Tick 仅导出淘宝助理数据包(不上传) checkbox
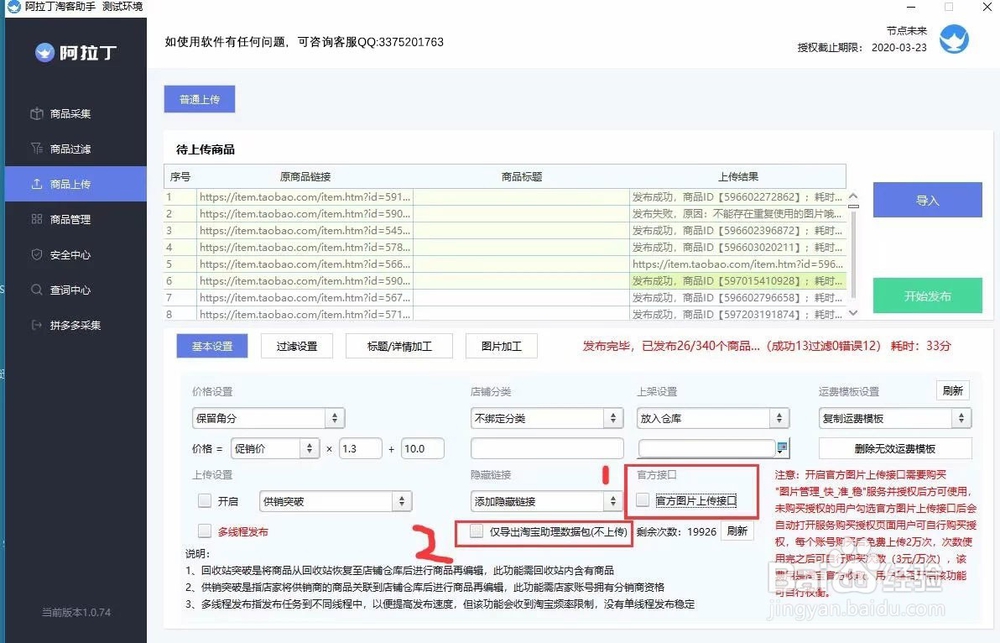 tap(476, 531)
